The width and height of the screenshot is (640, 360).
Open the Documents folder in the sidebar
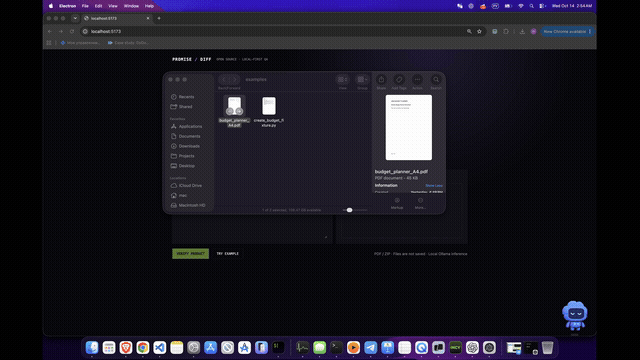point(186,136)
